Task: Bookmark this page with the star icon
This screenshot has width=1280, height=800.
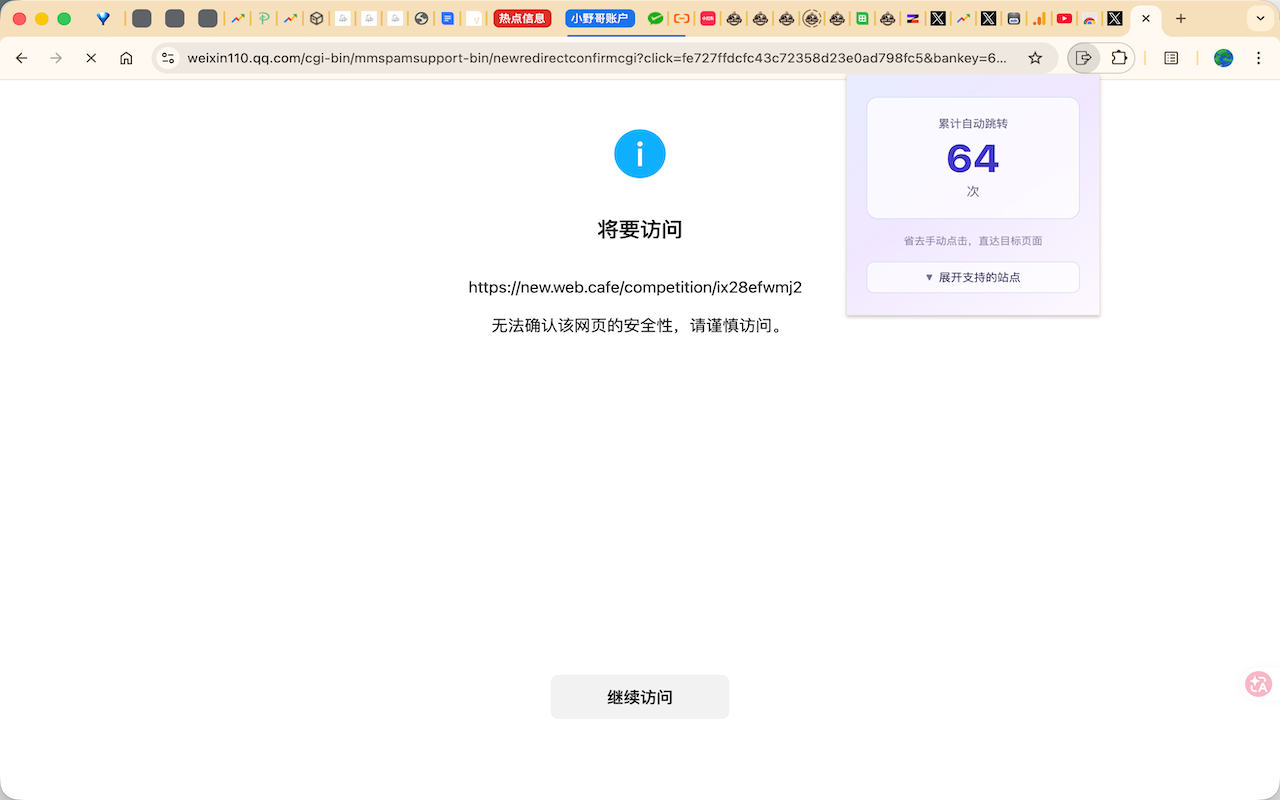Action: [1035, 58]
